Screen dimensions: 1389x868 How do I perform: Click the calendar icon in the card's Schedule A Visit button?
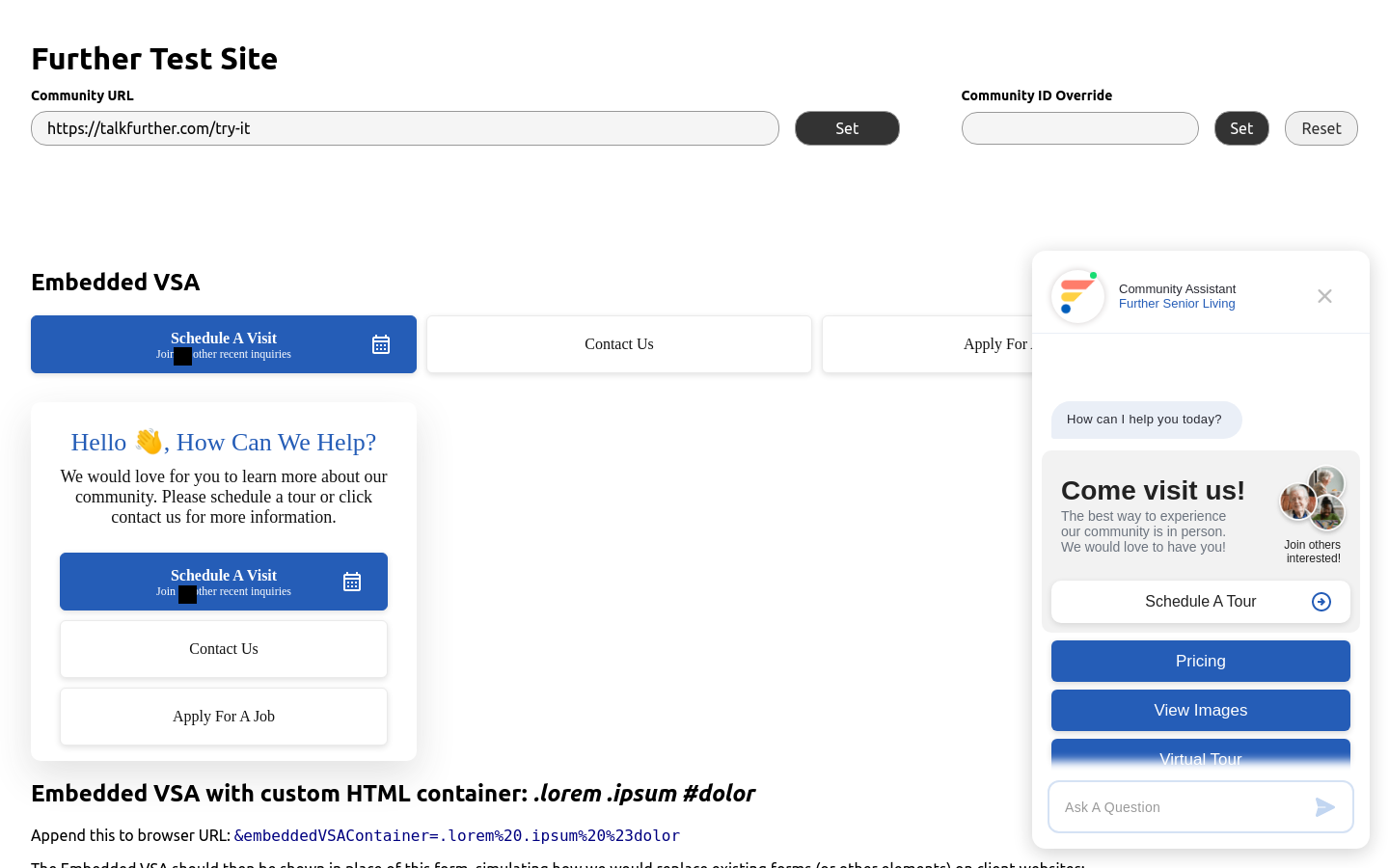352,582
